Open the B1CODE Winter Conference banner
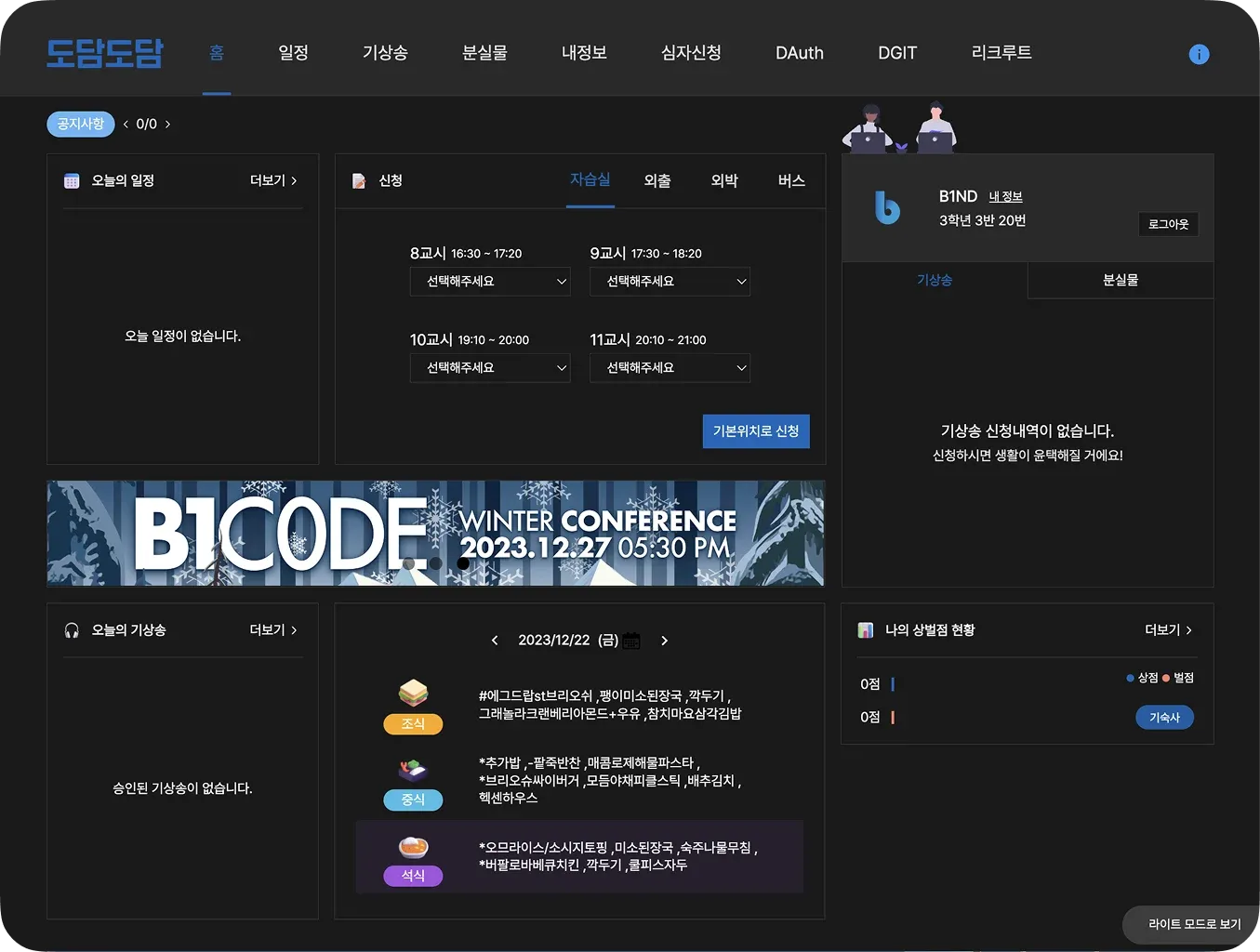Screen dimensions: 1260x952 [435, 534]
